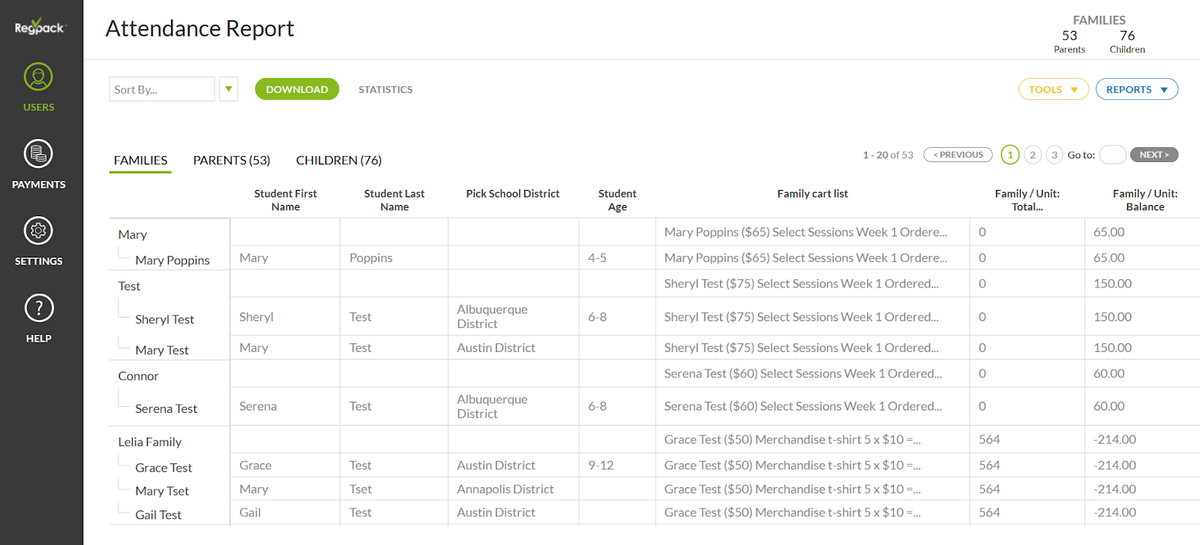
Task: Select the Families tab
Action: point(140,160)
